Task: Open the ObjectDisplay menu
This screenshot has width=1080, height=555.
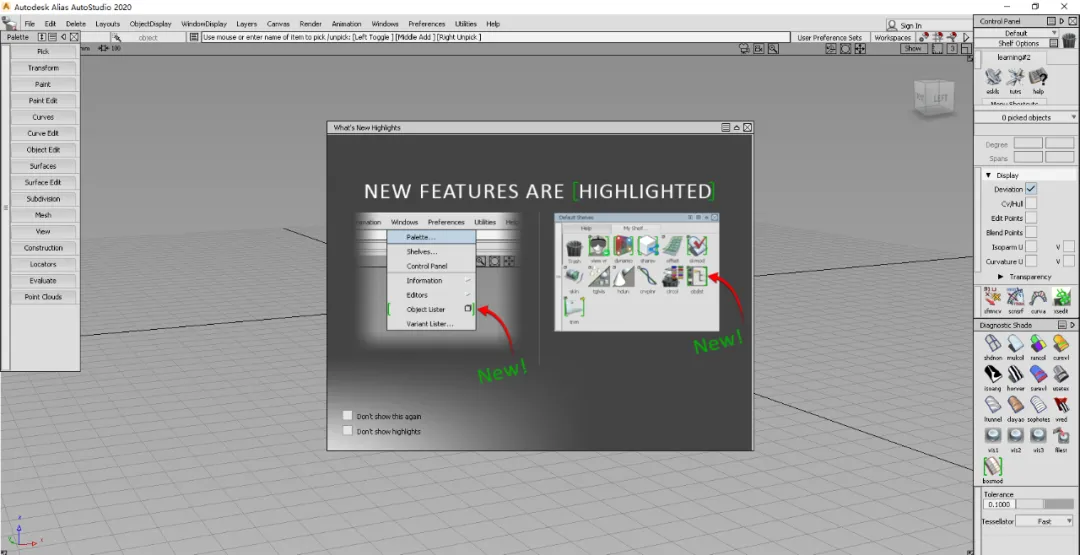Action: coord(150,24)
